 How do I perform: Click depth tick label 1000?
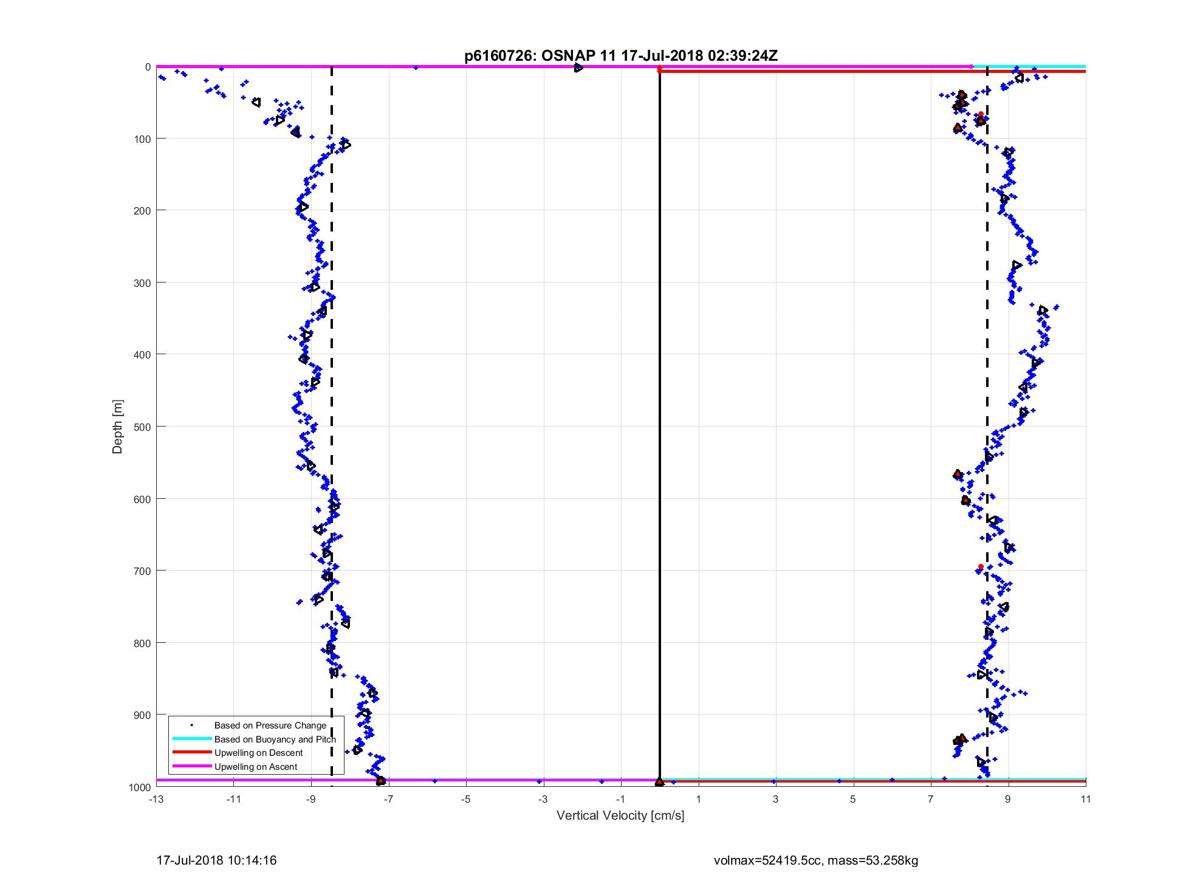tap(138, 786)
